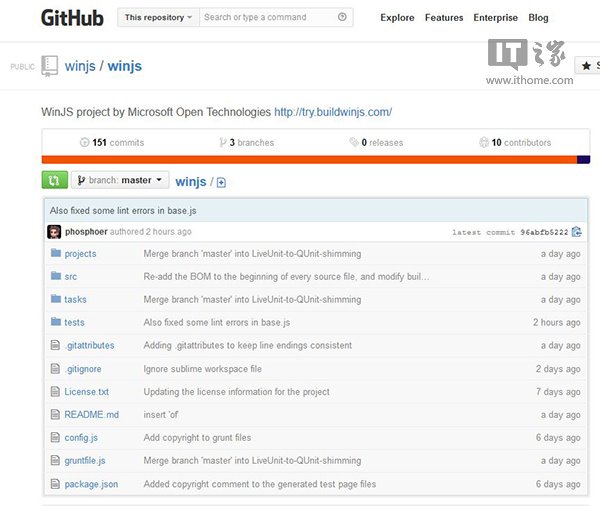Open Explore in the top navigation
The image size is (600, 506).
click(x=397, y=18)
